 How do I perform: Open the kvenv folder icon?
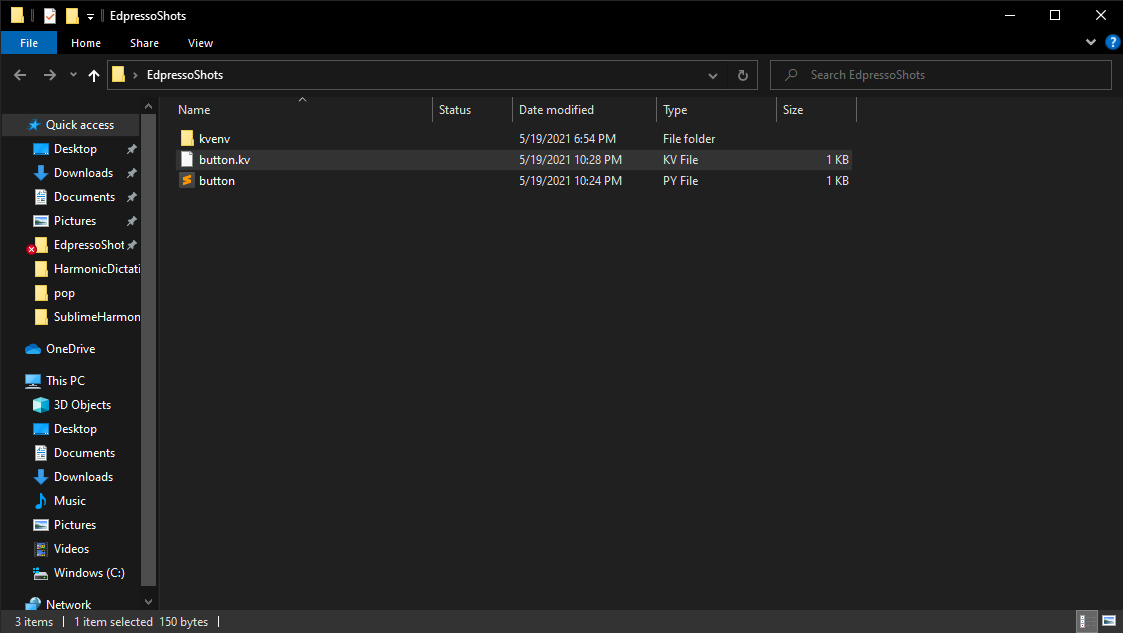coord(186,139)
